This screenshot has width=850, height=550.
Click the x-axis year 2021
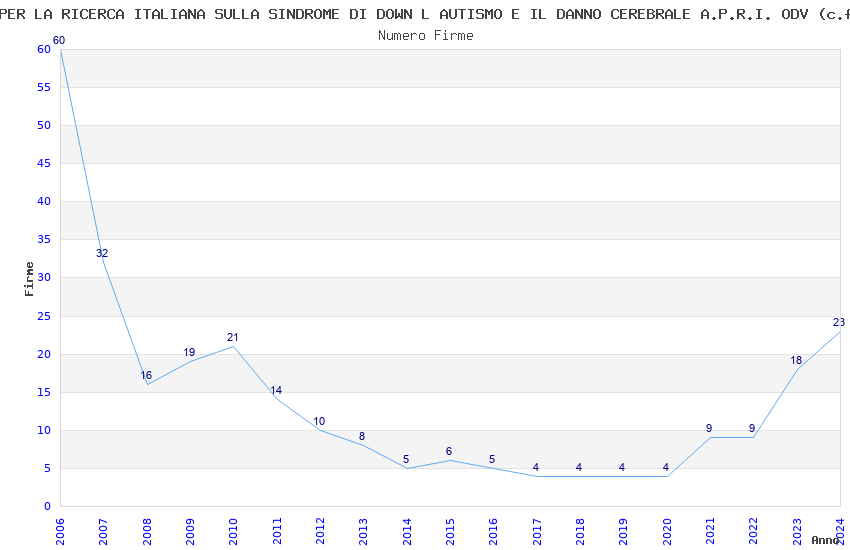tap(711, 531)
